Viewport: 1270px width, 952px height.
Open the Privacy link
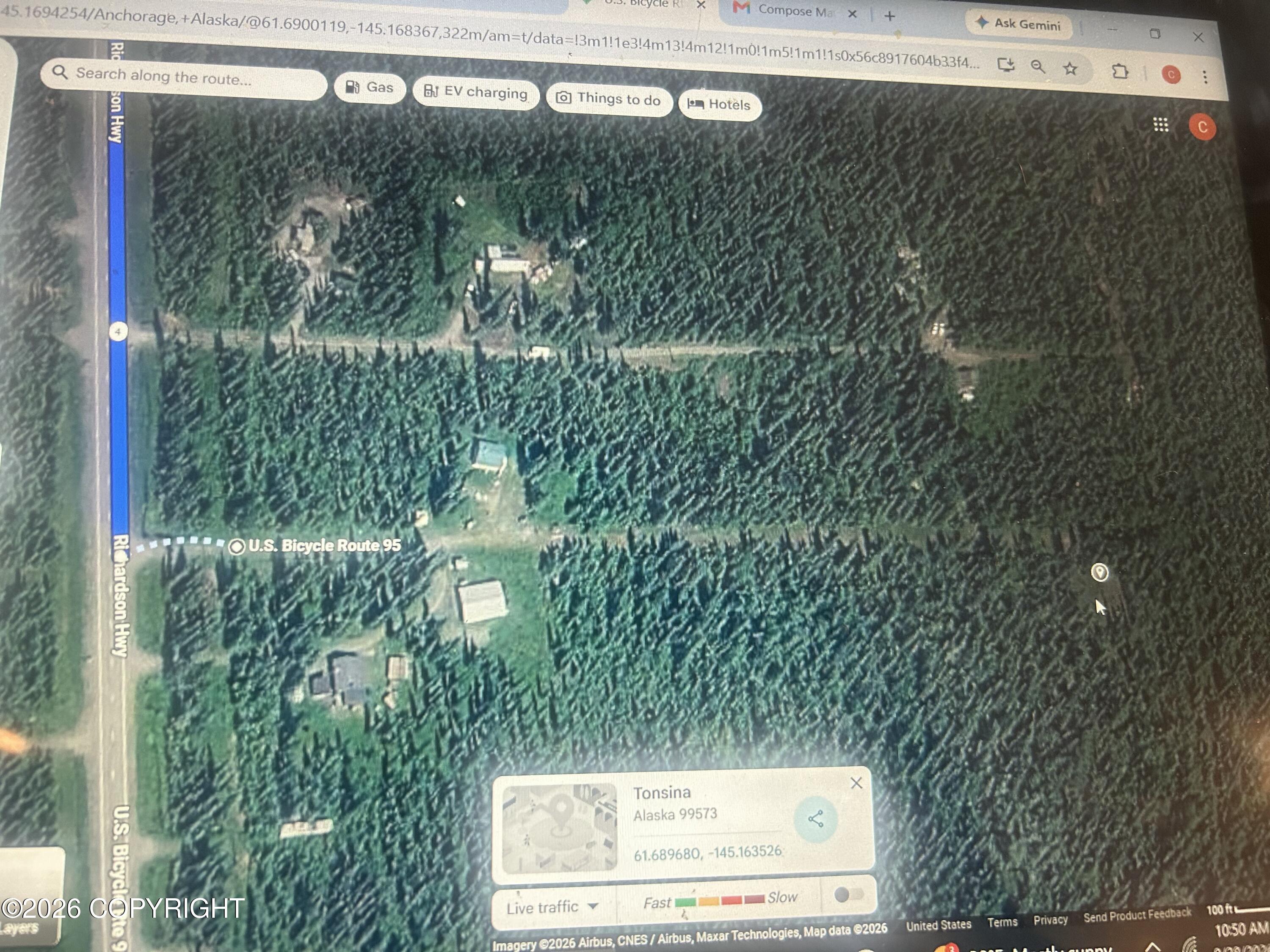click(x=1050, y=920)
